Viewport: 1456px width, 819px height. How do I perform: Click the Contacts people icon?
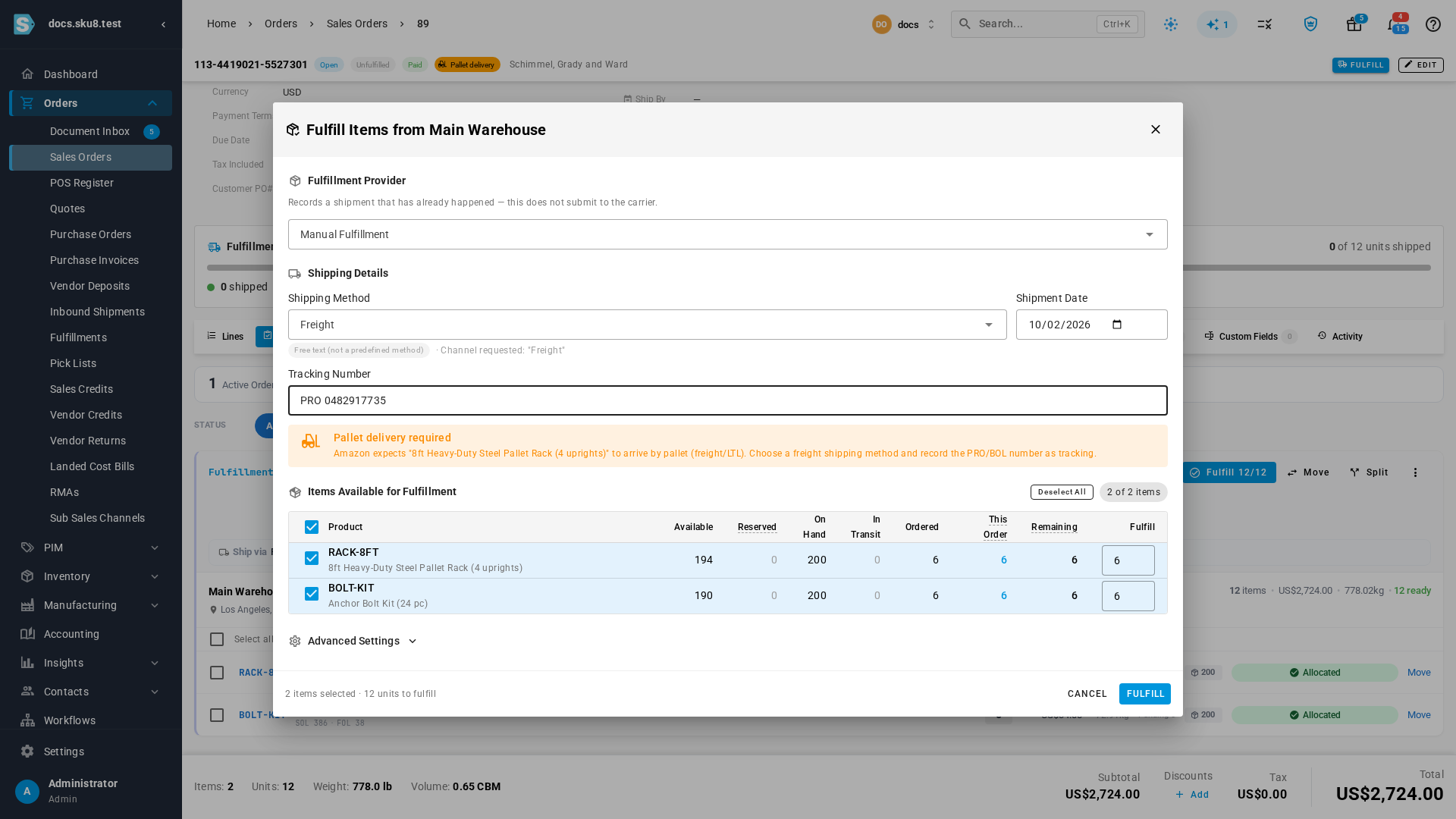[27, 692]
